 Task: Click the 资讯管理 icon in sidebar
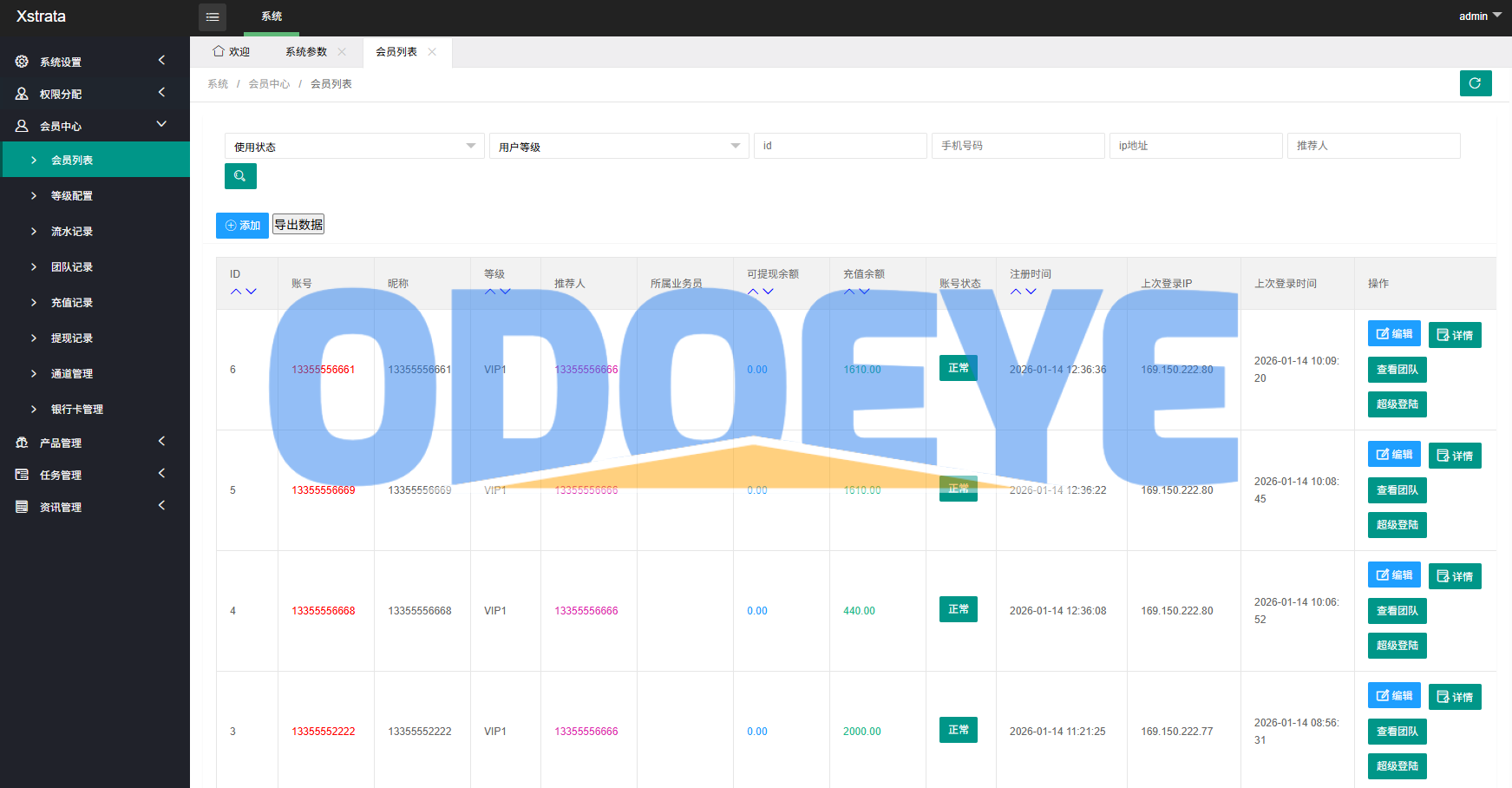pyautogui.click(x=22, y=507)
